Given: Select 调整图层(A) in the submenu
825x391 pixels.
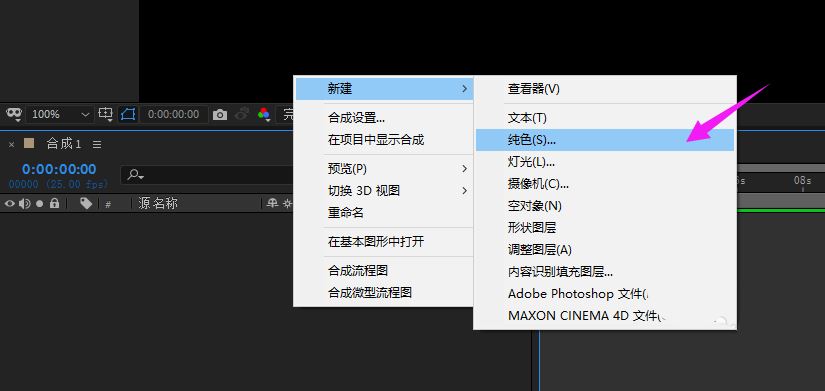Looking at the screenshot, I should [605, 249].
